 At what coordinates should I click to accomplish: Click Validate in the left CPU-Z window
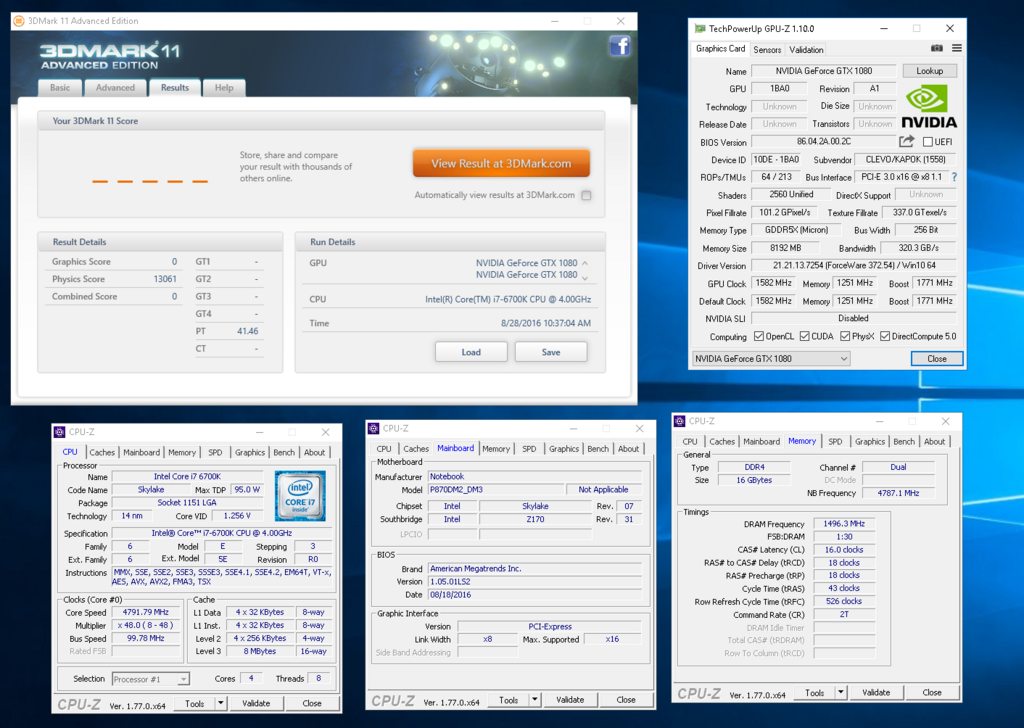(256, 703)
